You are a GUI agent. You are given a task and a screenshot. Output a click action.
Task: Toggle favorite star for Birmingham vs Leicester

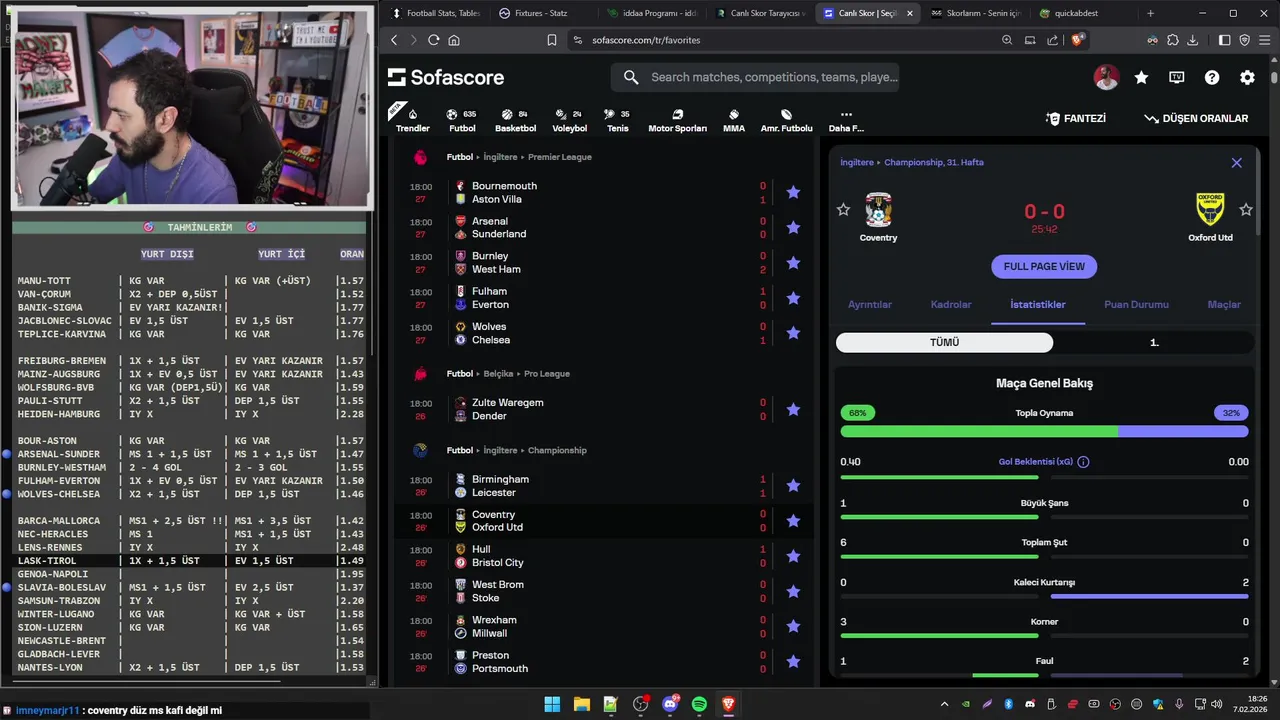(793, 485)
